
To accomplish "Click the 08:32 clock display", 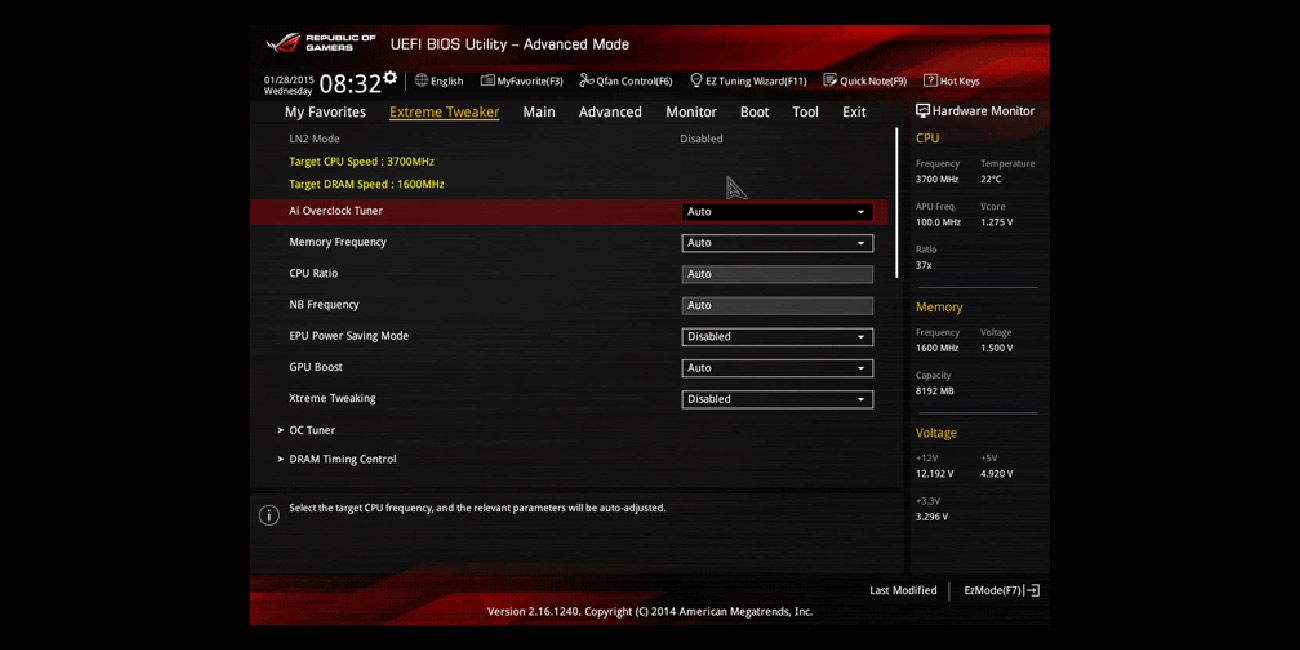I will [350, 83].
